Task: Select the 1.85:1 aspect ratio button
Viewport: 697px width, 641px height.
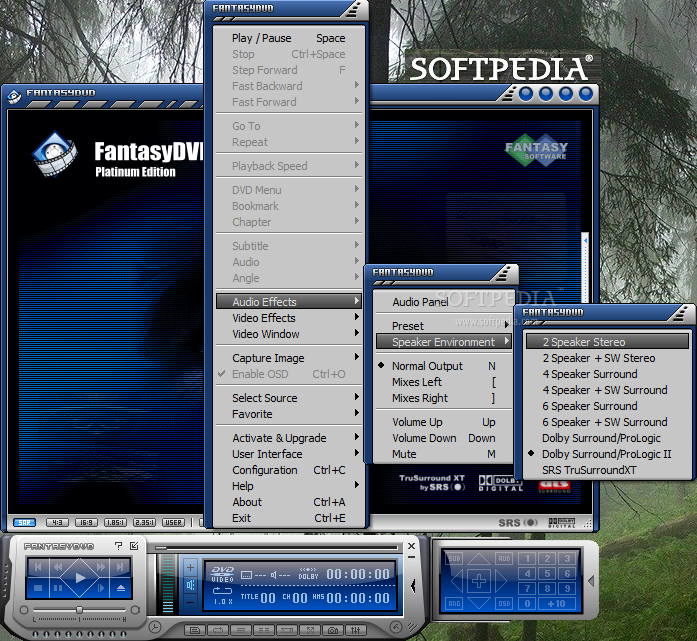Action: pos(115,522)
